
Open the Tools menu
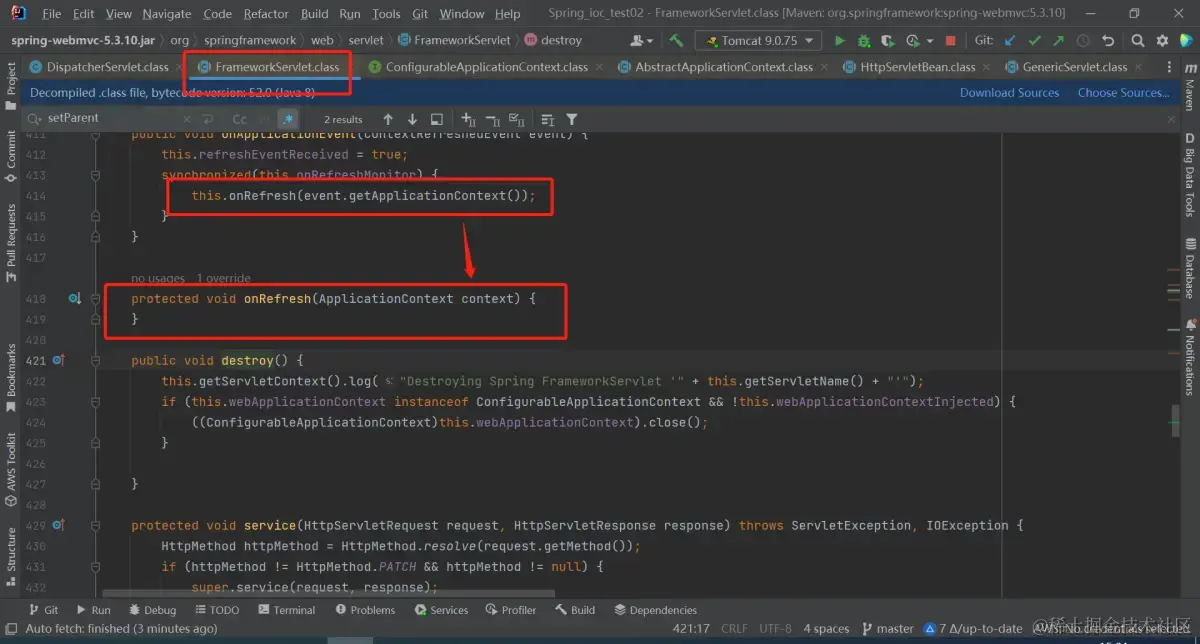386,14
